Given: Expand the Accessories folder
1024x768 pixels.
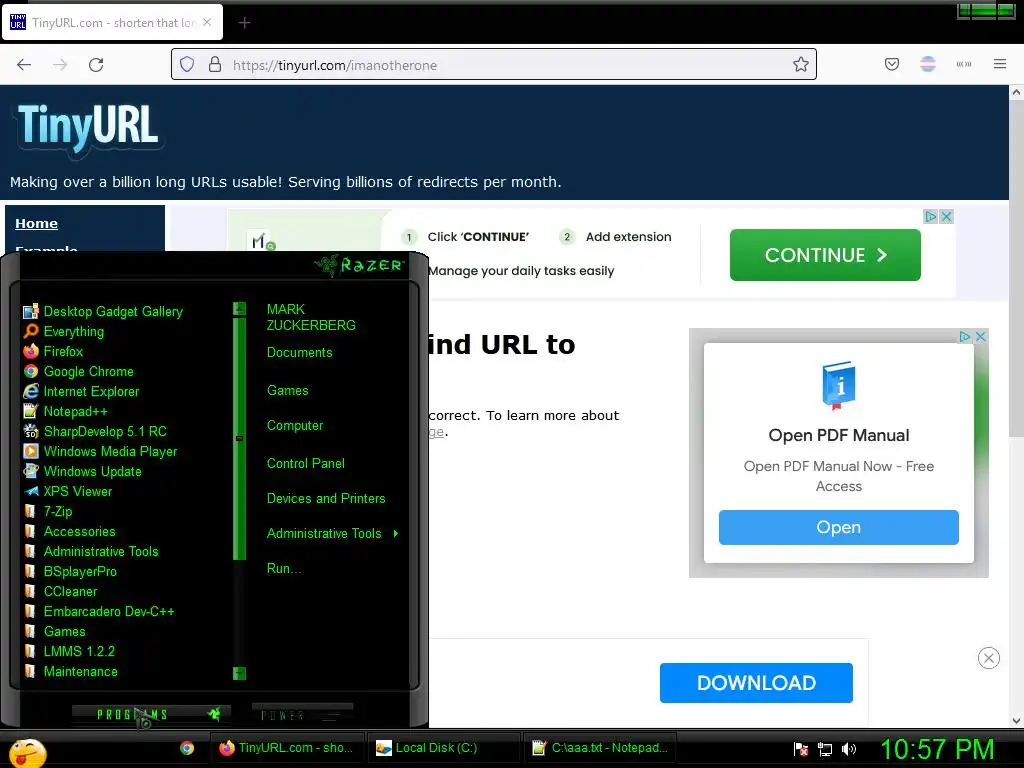Looking at the screenshot, I should coord(70,532).
